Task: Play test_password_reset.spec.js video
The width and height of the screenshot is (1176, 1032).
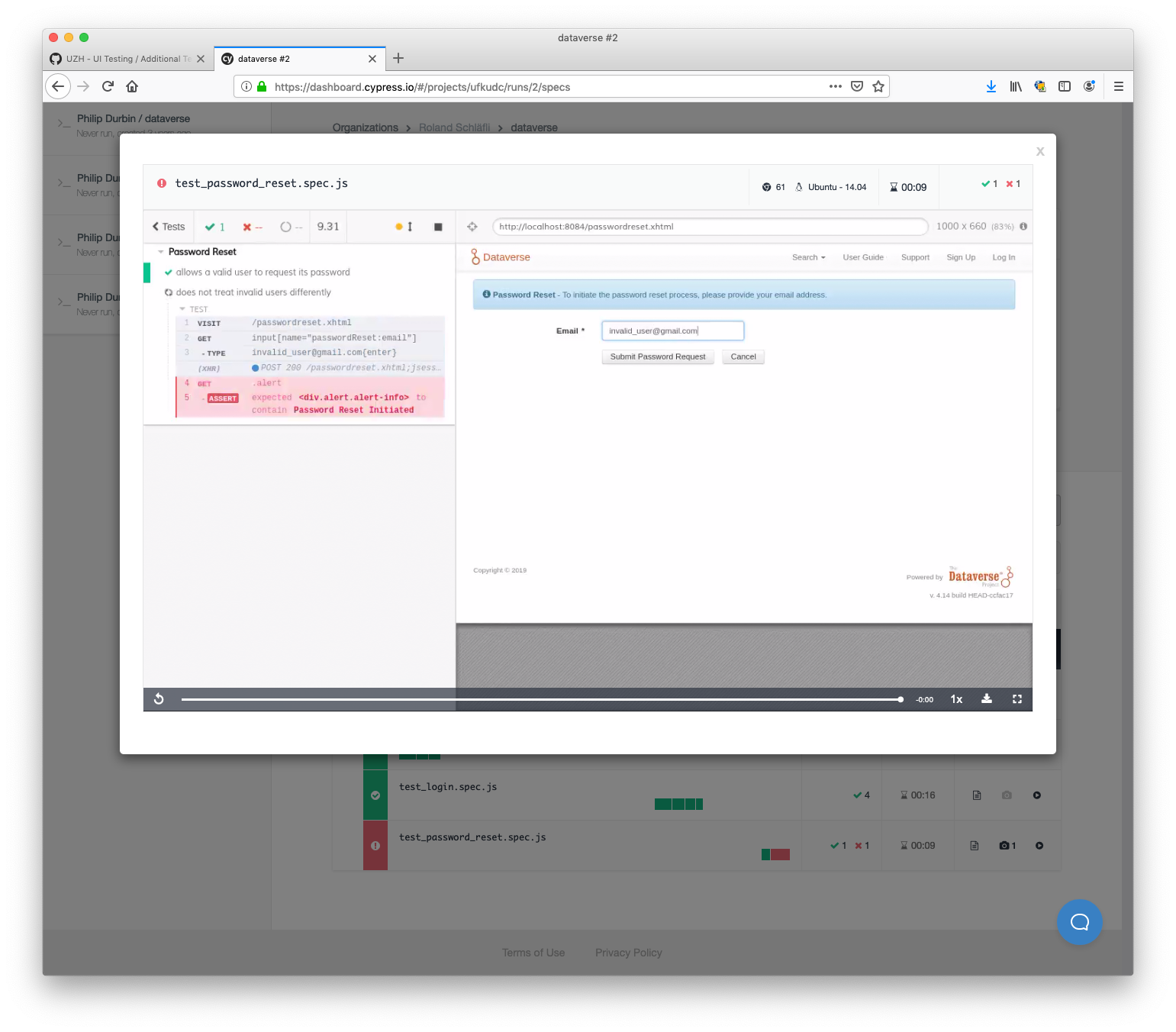Action: [x=1039, y=846]
